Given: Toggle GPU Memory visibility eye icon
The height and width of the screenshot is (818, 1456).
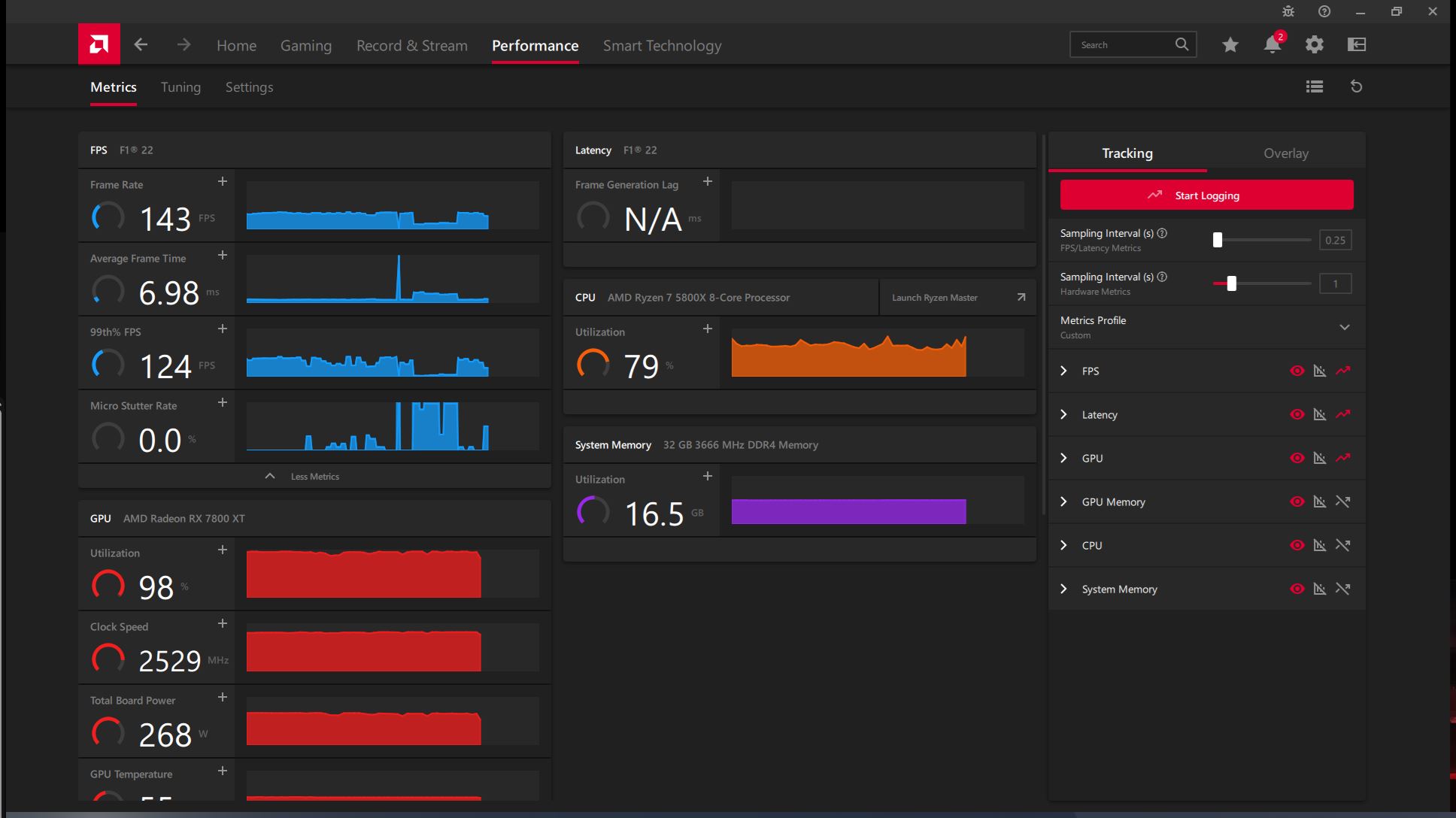Looking at the screenshot, I should pyautogui.click(x=1297, y=501).
